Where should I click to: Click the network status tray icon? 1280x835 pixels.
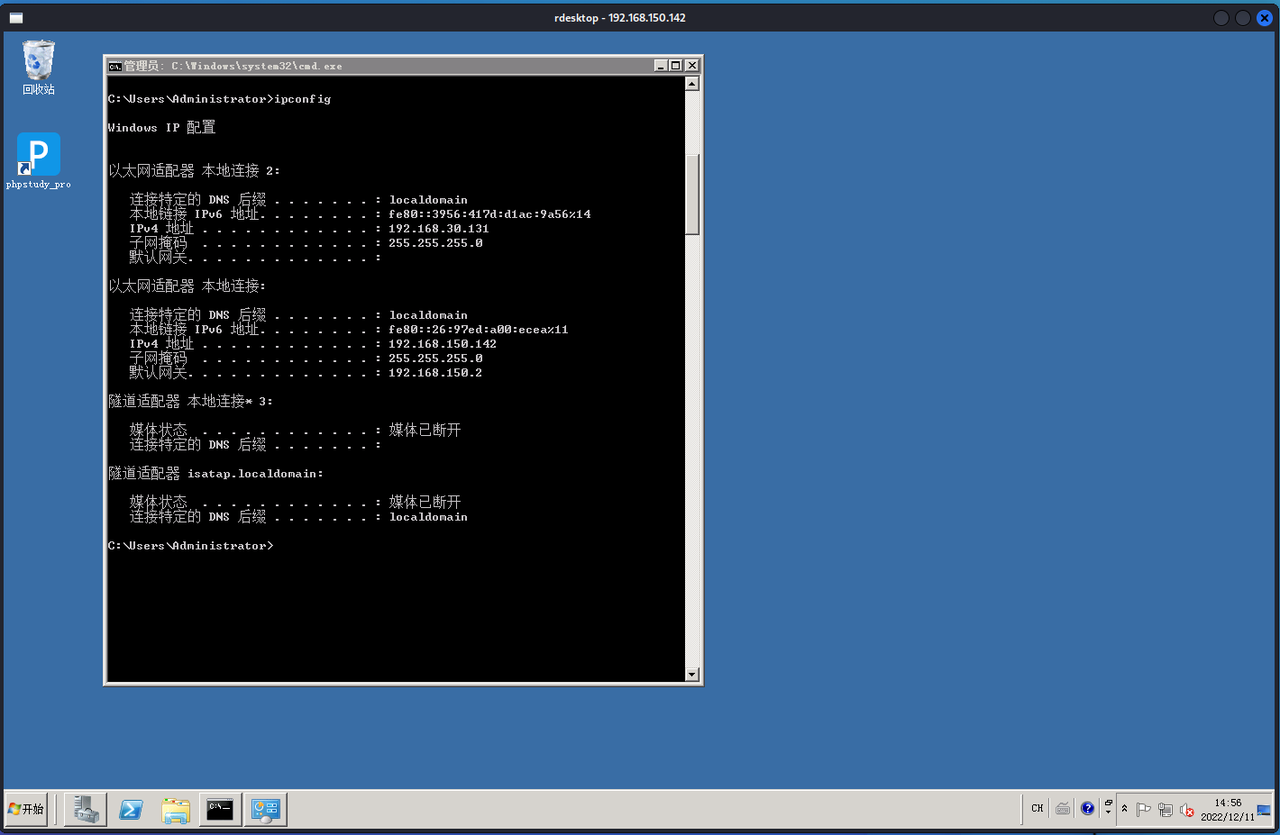pos(1165,809)
